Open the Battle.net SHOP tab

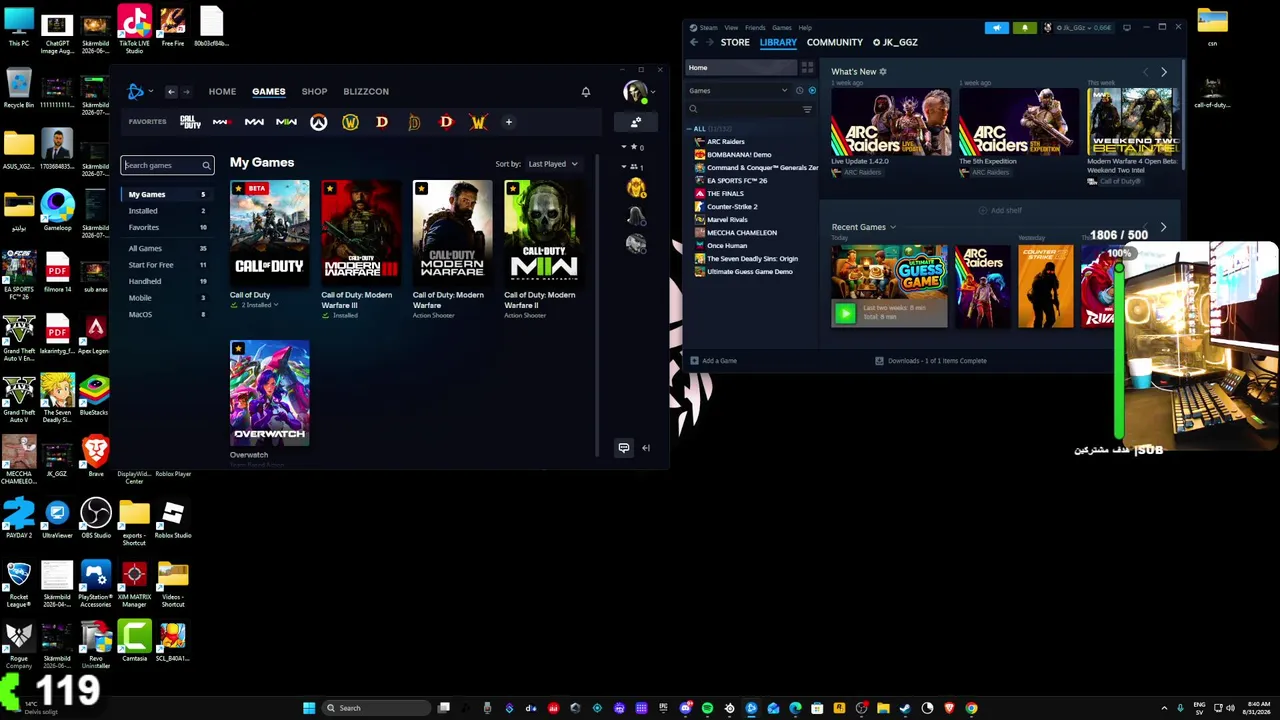(x=314, y=92)
